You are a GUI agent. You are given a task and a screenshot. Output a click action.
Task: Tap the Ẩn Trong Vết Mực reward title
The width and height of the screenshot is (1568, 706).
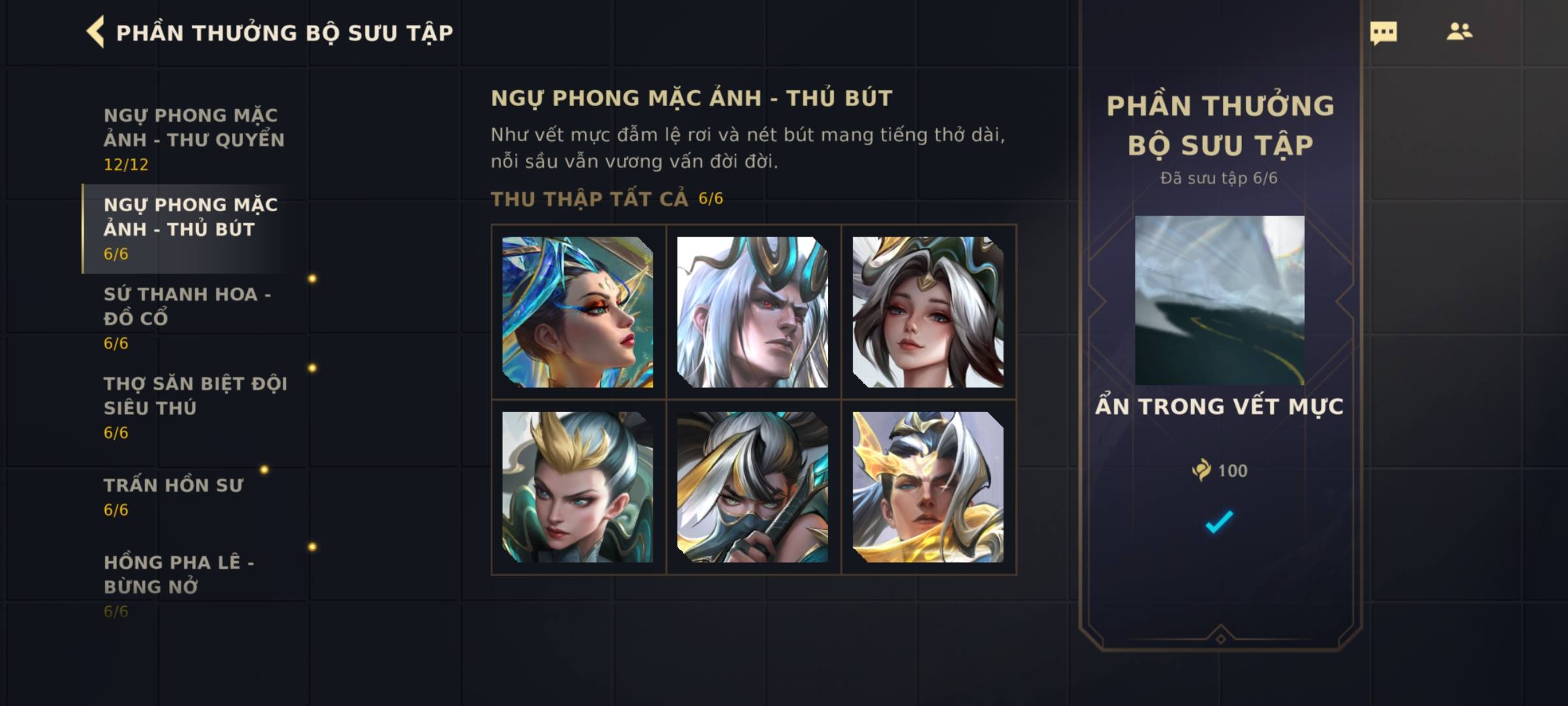pos(1219,407)
